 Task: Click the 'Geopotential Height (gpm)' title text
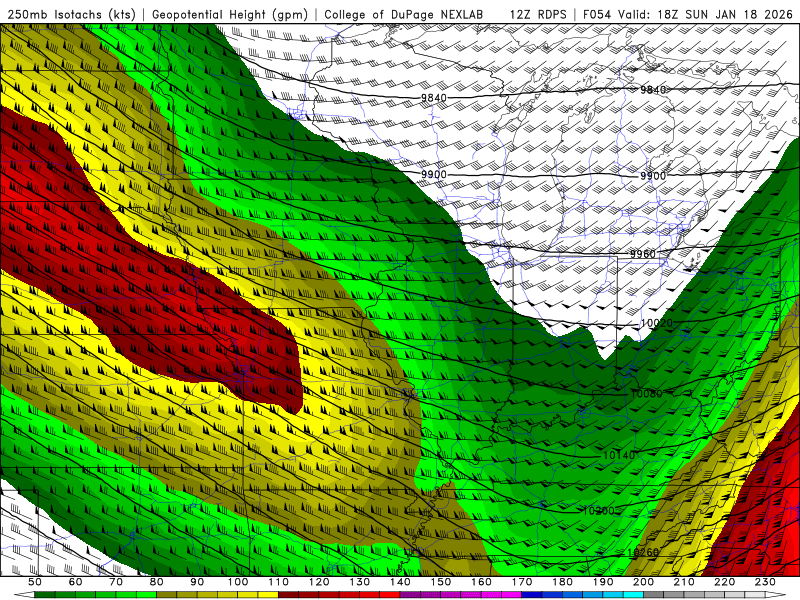click(x=230, y=14)
